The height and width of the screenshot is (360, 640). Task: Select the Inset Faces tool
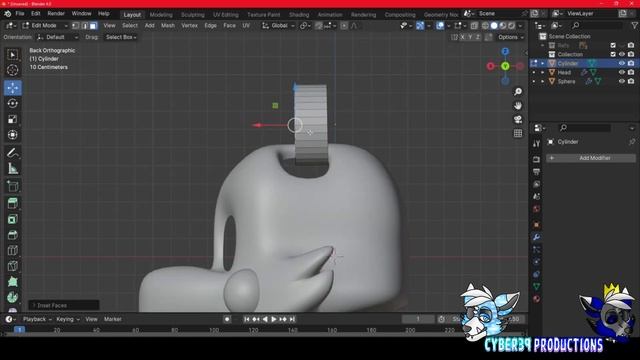(13, 219)
